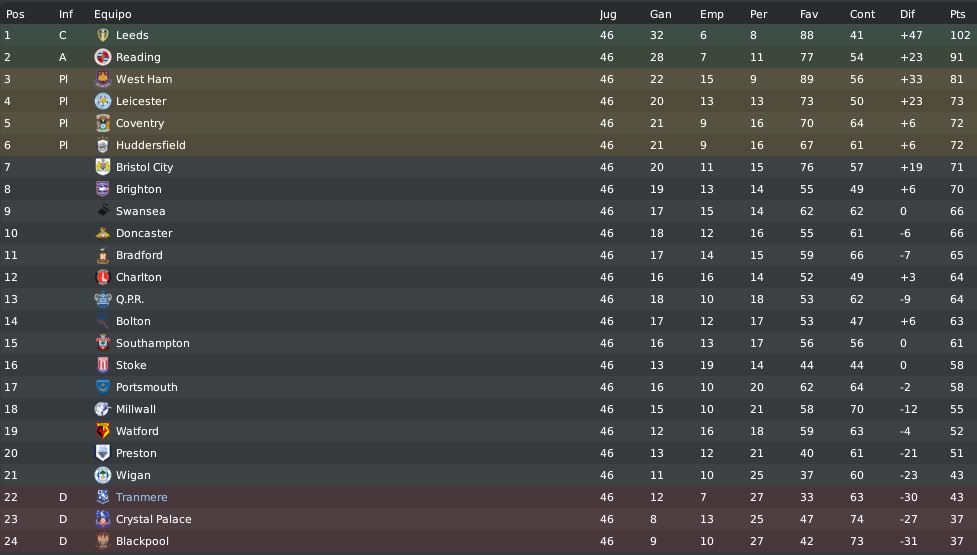Sort by the Pos column header
The image size is (977, 555).
[x=15, y=14]
